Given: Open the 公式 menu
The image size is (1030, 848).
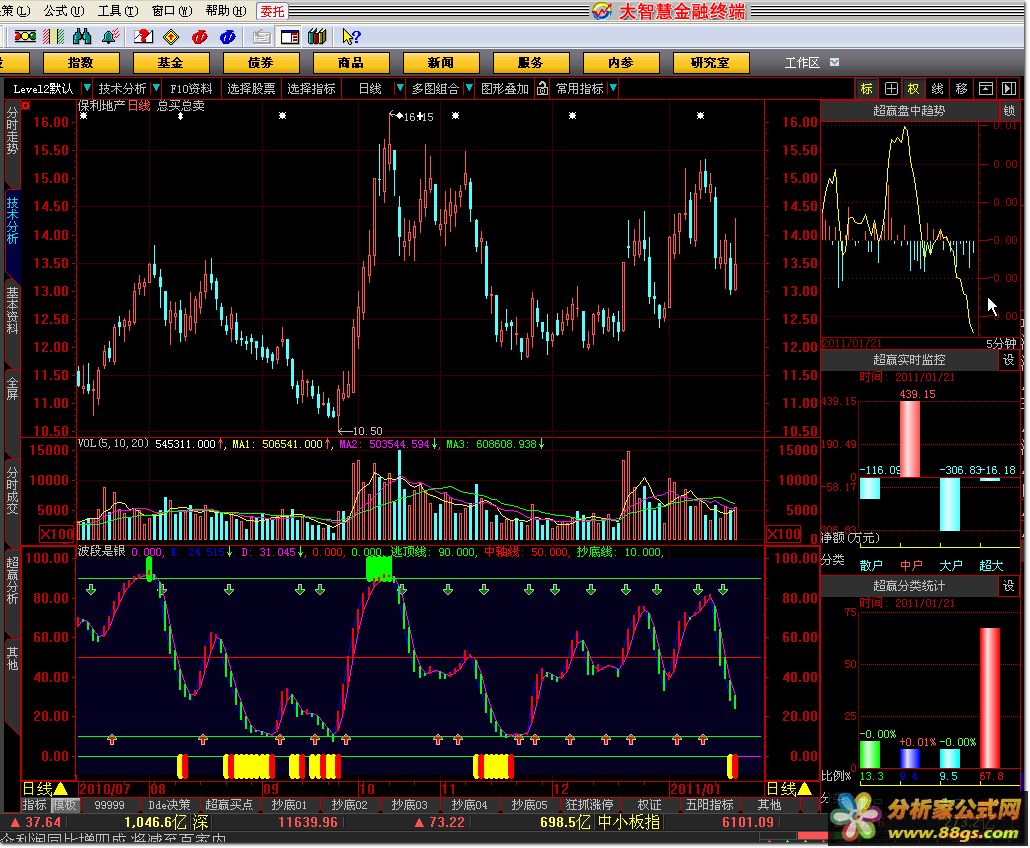Looking at the screenshot, I should pyautogui.click(x=64, y=11).
